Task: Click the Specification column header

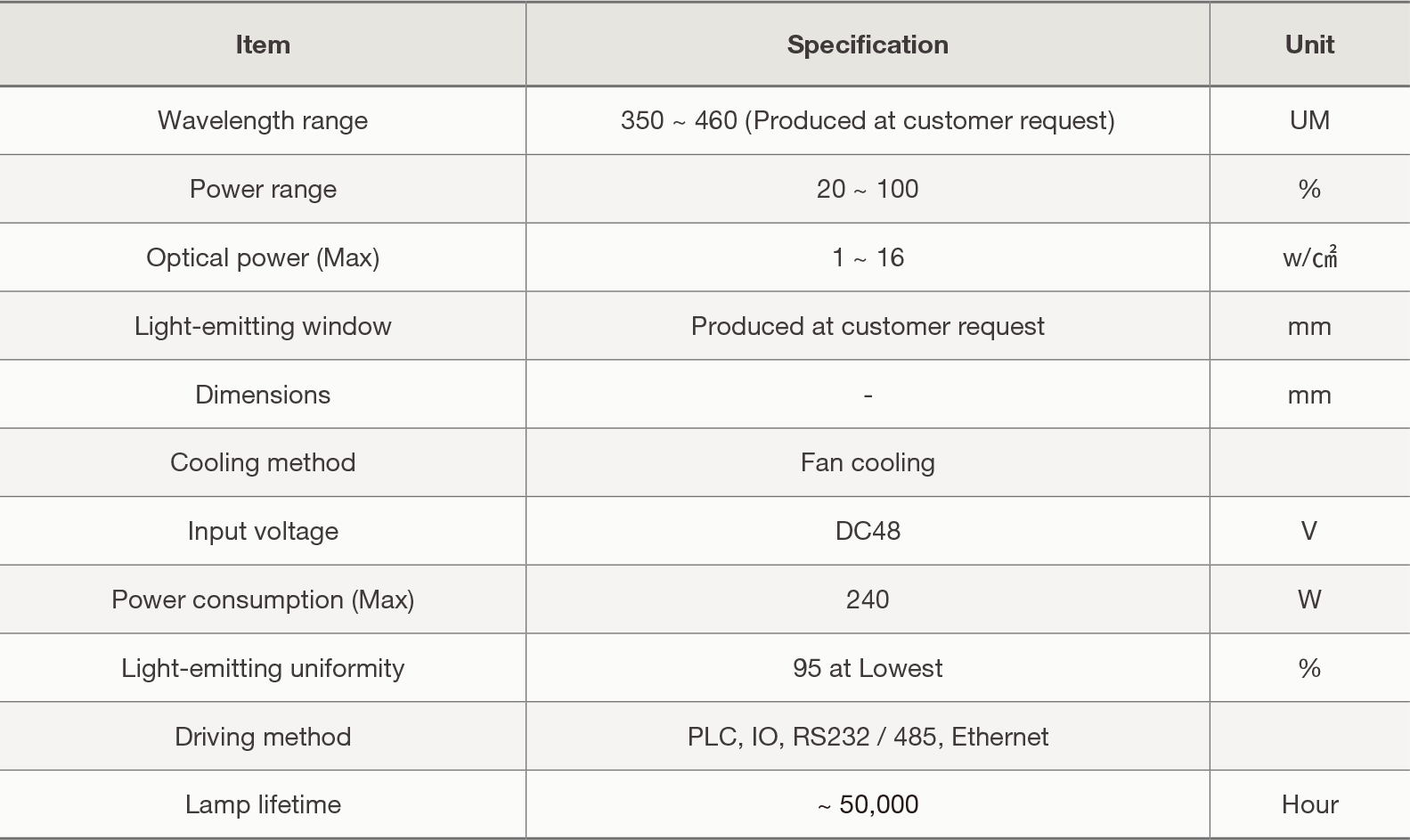Action: [868, 45]
